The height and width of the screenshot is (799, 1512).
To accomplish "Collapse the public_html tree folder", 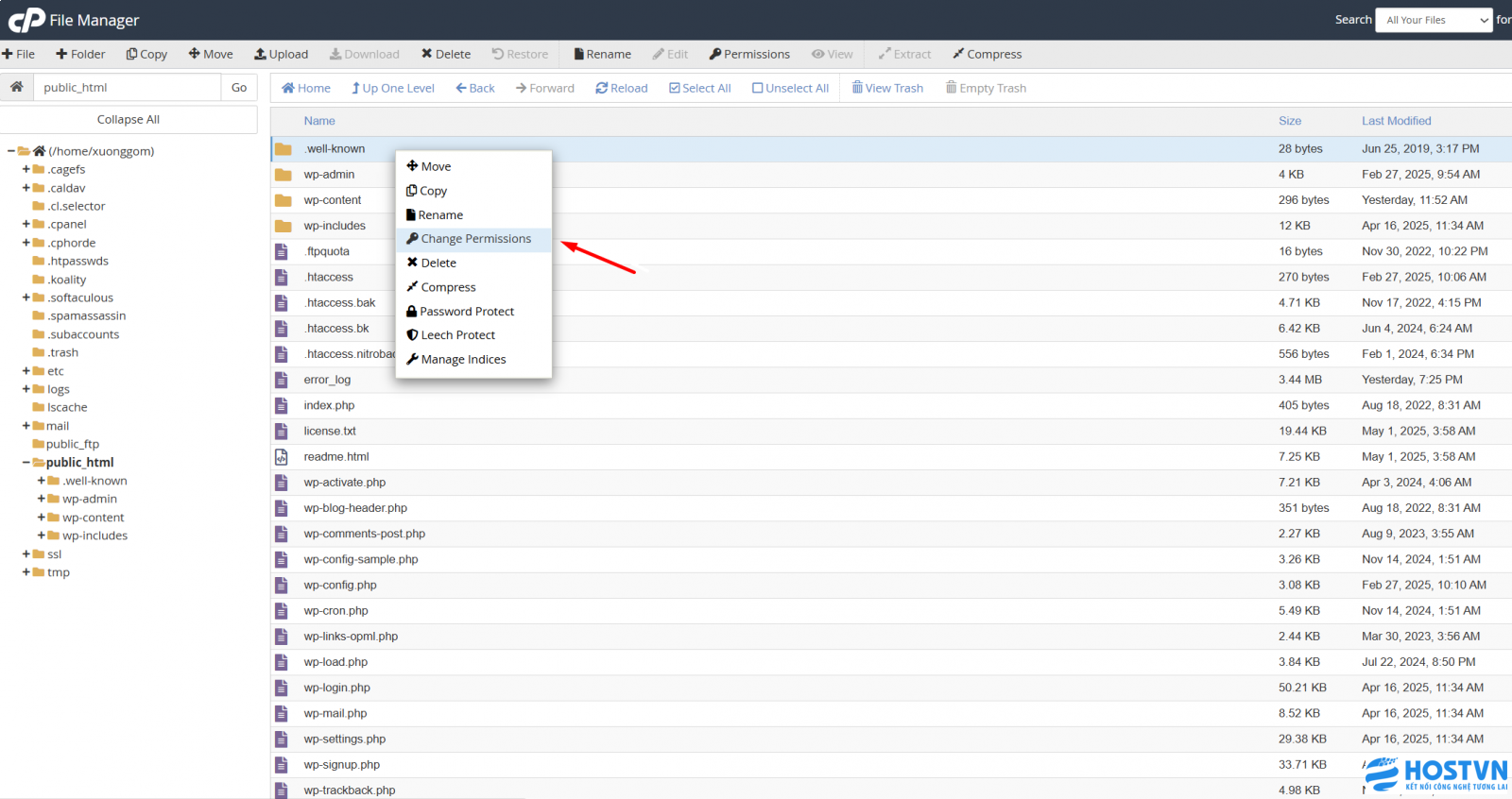I will 26,463.
